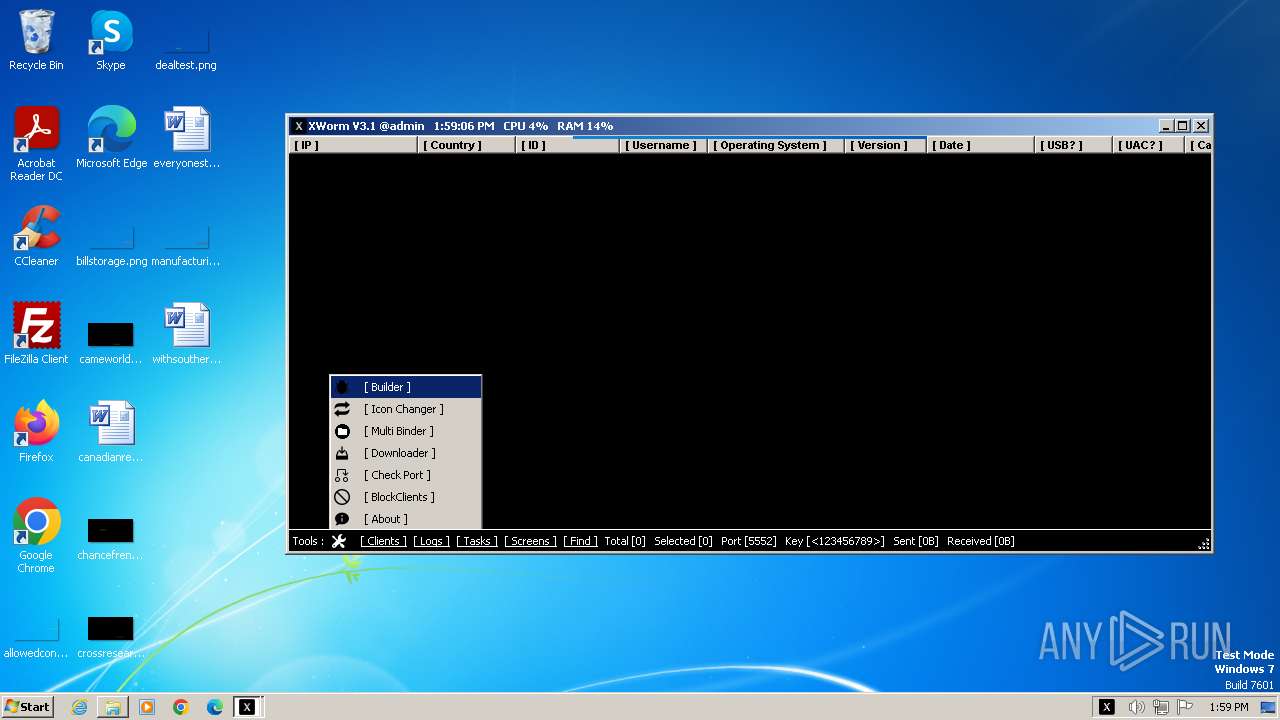Open the Logs view

[x=431, y=541]
